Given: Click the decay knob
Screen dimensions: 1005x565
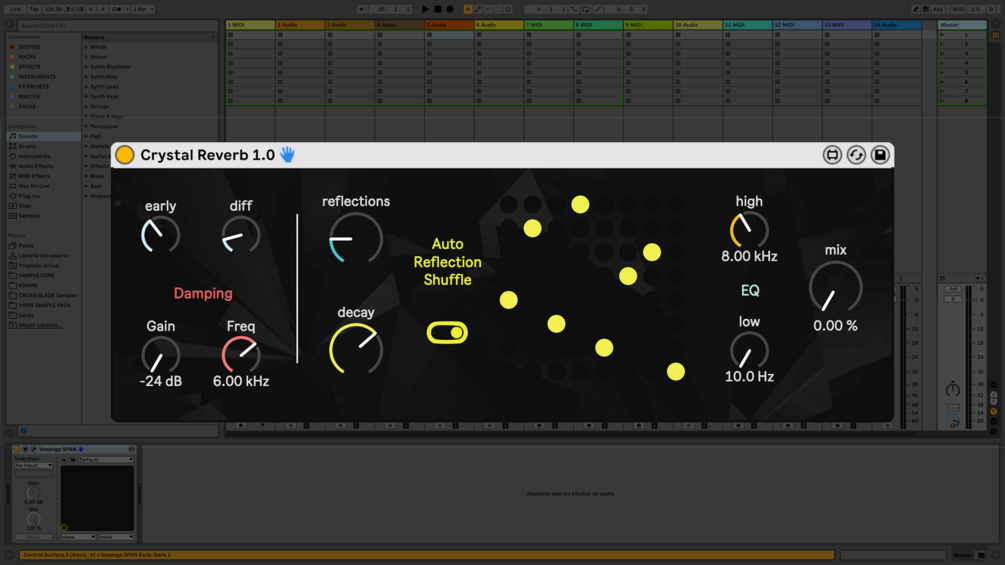Looking at the screenshot, I should [356, 349].
